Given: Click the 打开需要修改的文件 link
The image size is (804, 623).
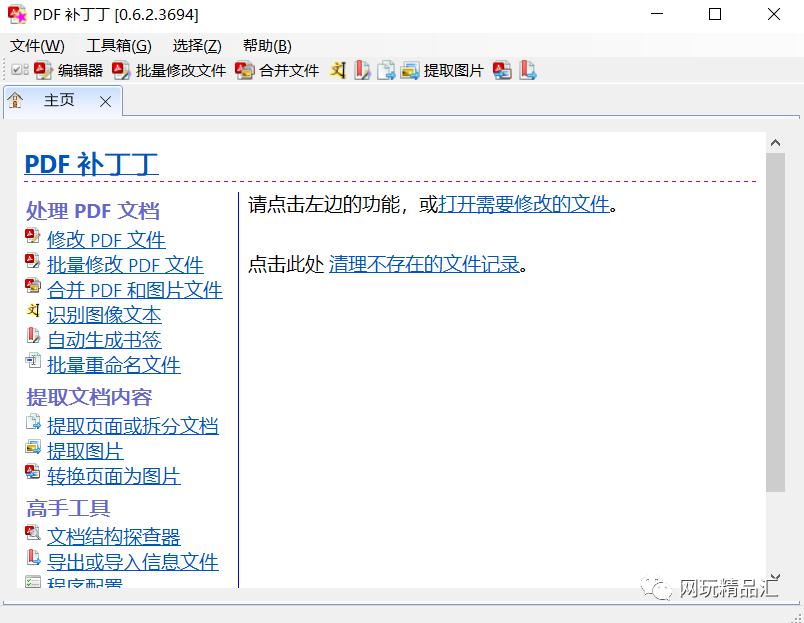Looking at the screenshot, I should 524,204.
